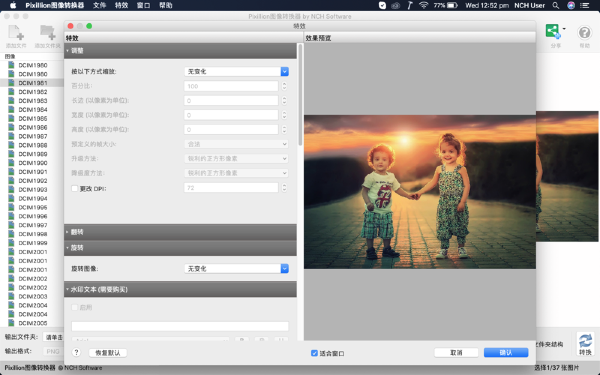Image resolution: width=600 pixels, height=375 pixels.
Task: Click the watermark text input field
Action: click(180, 326)
